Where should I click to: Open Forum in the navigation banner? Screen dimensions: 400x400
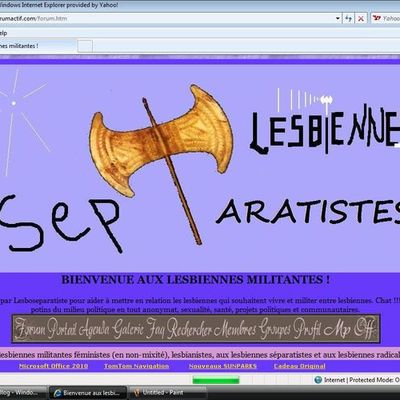30,328
